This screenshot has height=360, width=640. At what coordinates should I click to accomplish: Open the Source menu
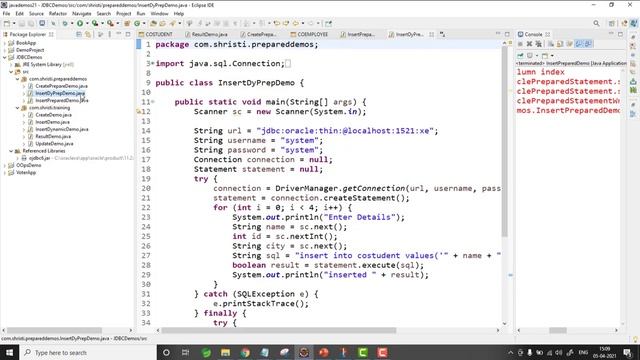[x=36, y=13]
